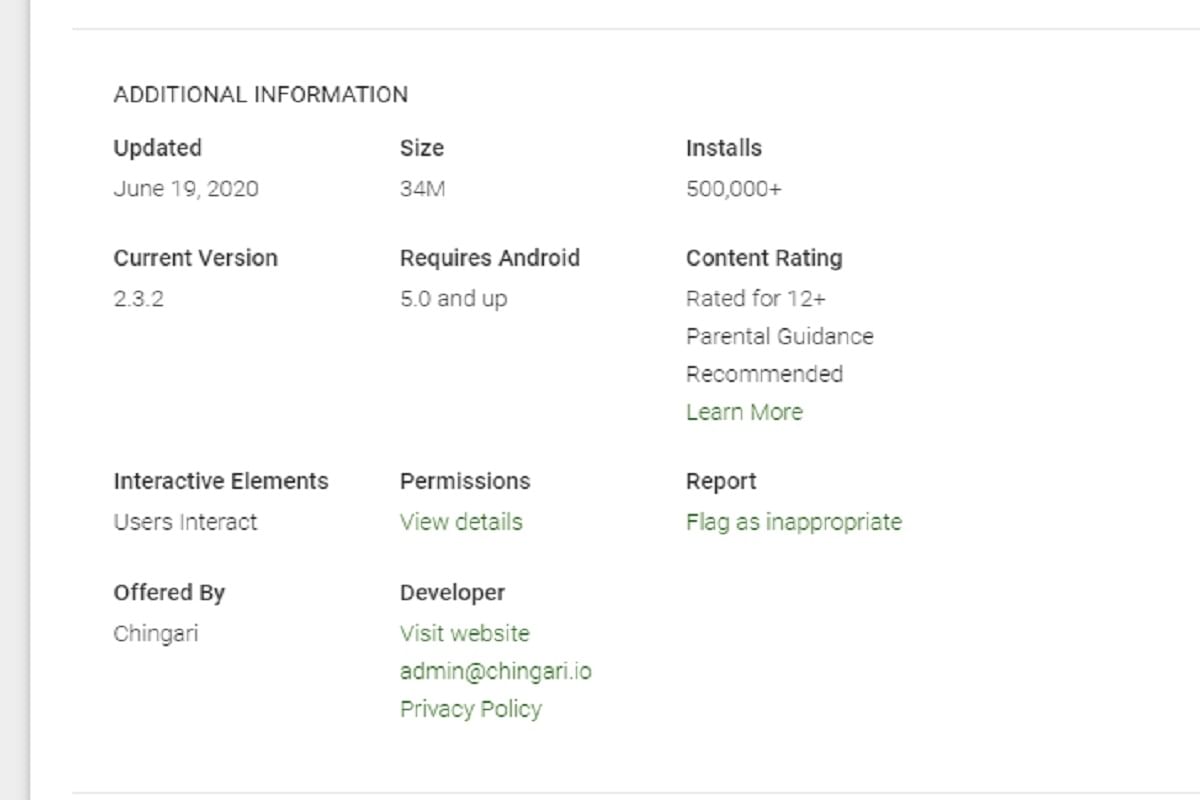Click the Permissions label

tap(464, 481)
